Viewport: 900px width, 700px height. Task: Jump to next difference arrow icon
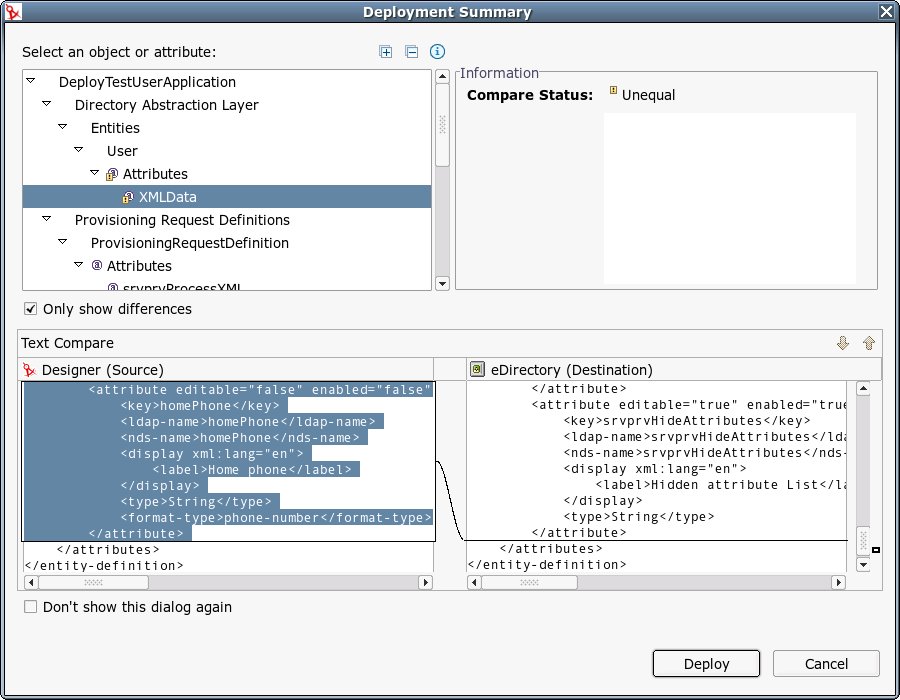(x=843, y=343)
